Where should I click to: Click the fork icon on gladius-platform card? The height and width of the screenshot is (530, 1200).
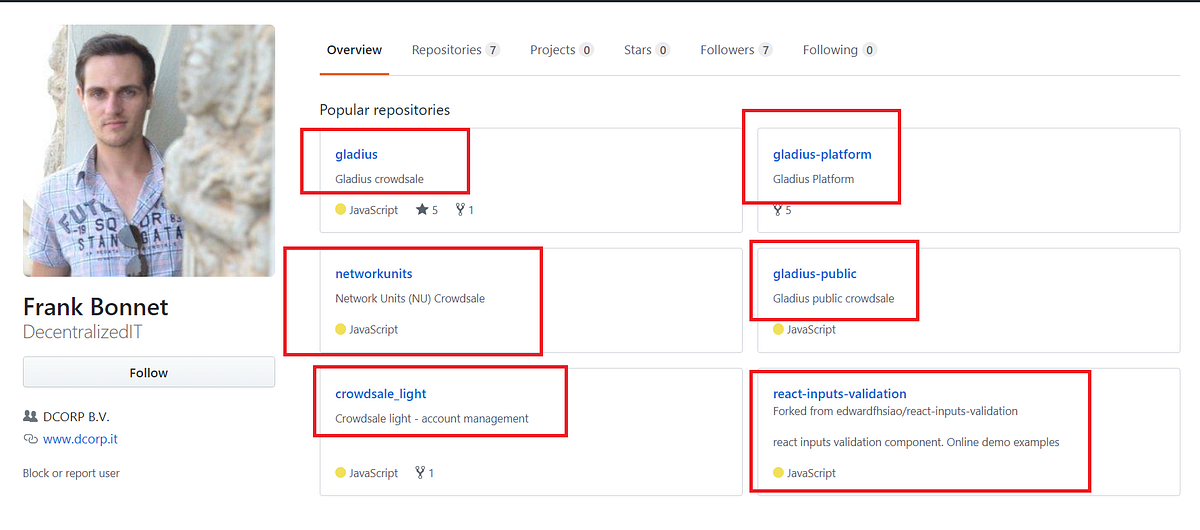pos(777,210)
